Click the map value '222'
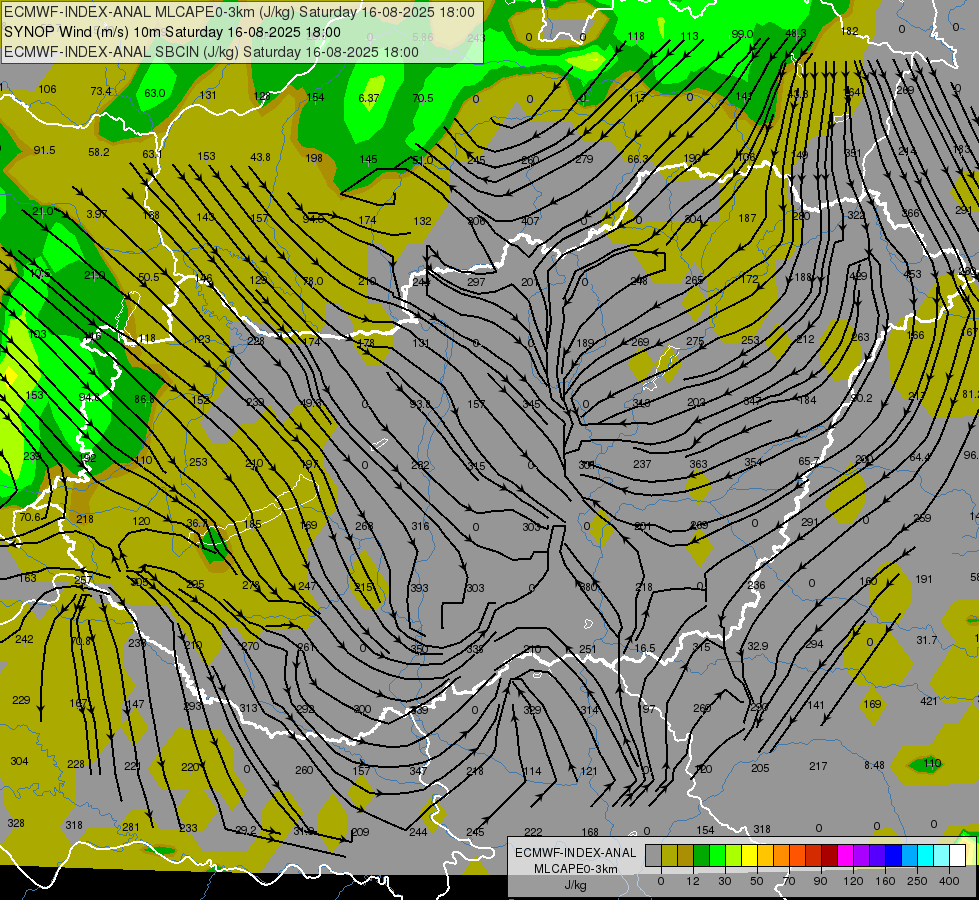Image resolution: width=979 pixels, height=900 pixels. 533,831
